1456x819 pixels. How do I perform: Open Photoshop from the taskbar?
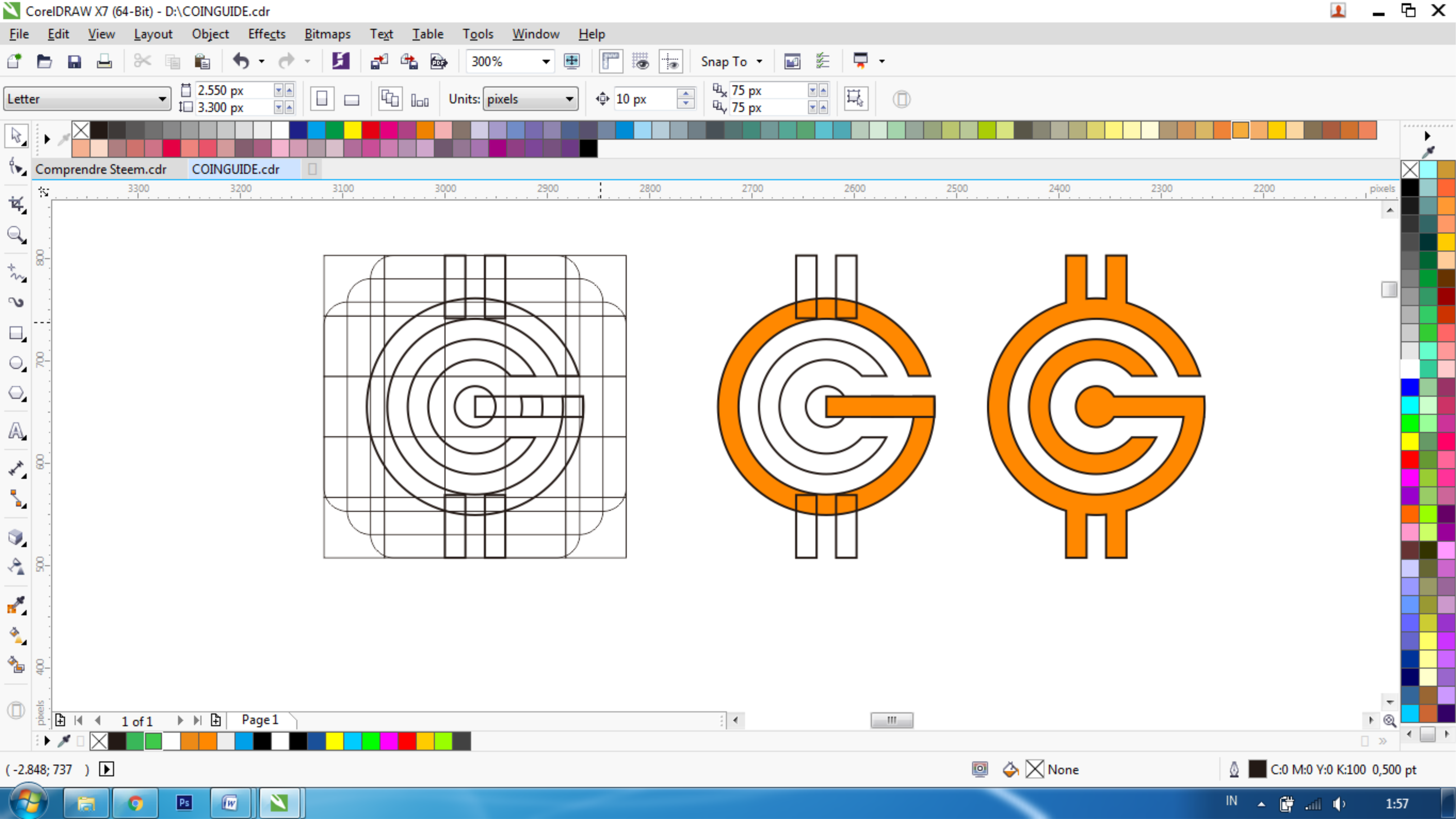pyautogui.click(x=184, y=803)
